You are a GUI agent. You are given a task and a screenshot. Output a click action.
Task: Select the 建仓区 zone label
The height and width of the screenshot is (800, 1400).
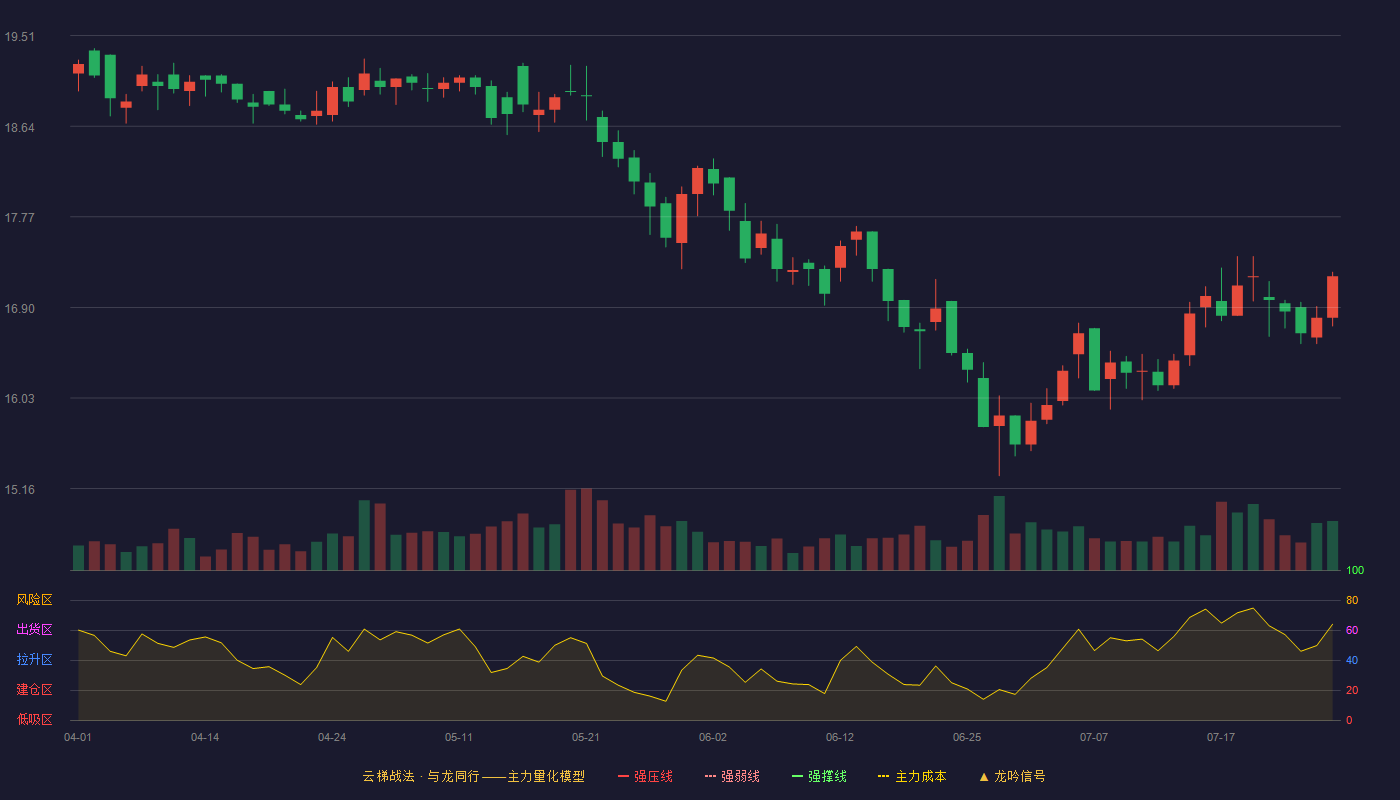click(34, 690)
